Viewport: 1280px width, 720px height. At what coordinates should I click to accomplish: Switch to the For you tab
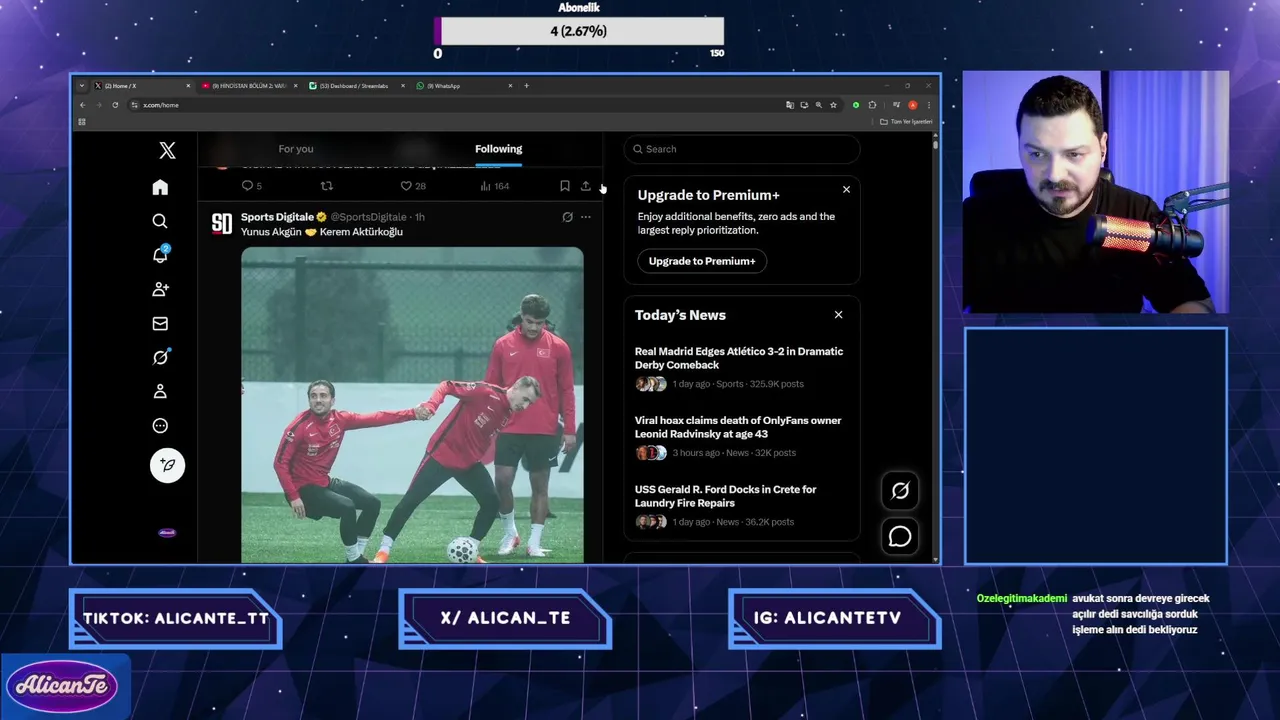pos(296,149)
